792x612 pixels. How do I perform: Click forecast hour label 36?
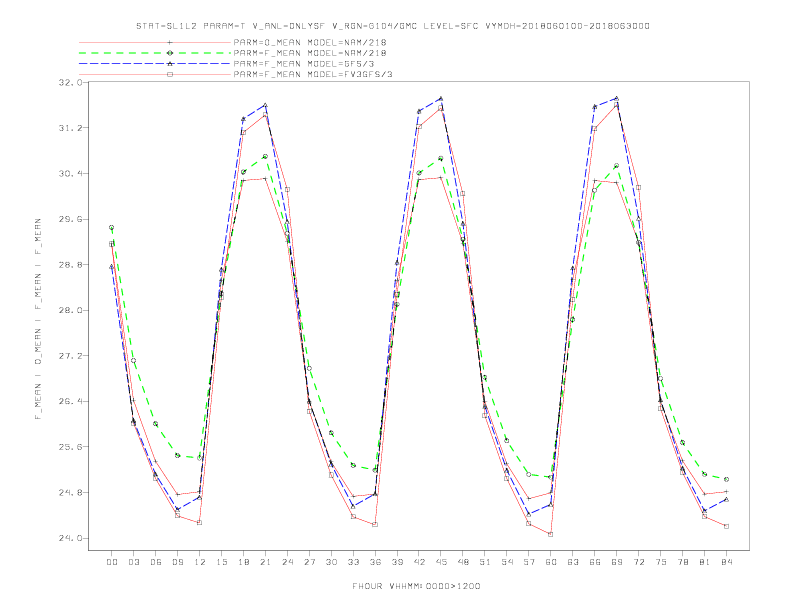(375, 562)
